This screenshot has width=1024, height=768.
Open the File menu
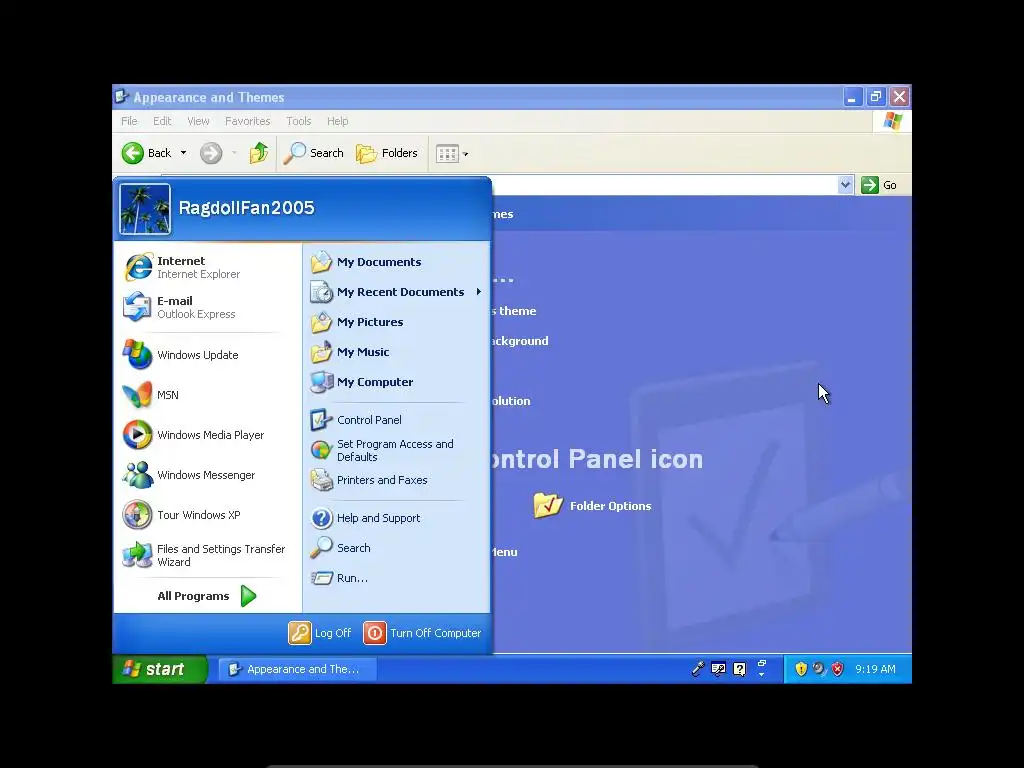[x=129, y=121]
